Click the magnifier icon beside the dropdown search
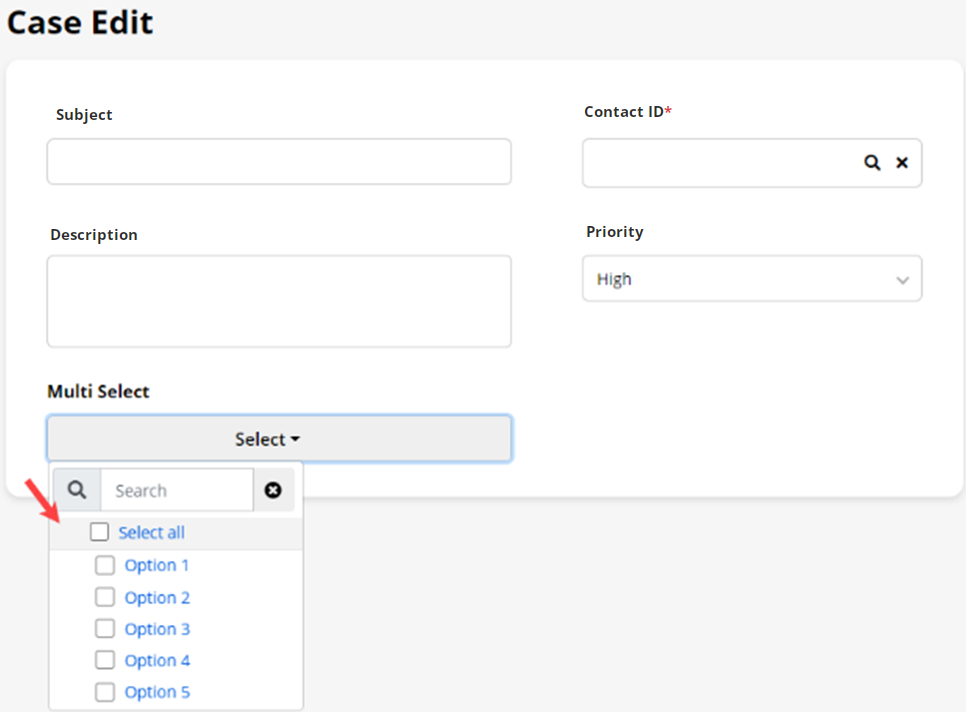Viewport: 966px width, 714px height. (x=77, y=490)
